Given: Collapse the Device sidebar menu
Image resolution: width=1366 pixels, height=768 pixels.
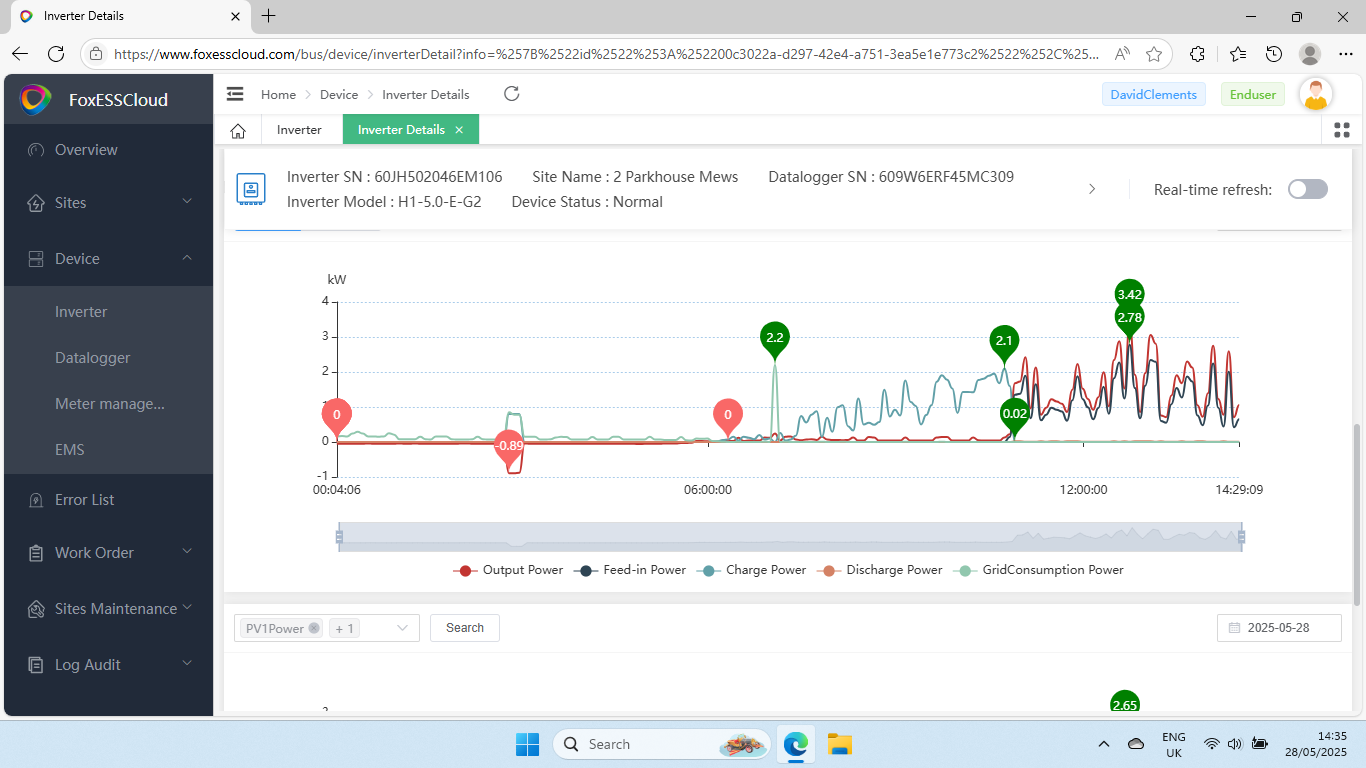Looking at the screenshot, I should pyautogui.click(x=110, y=259).
